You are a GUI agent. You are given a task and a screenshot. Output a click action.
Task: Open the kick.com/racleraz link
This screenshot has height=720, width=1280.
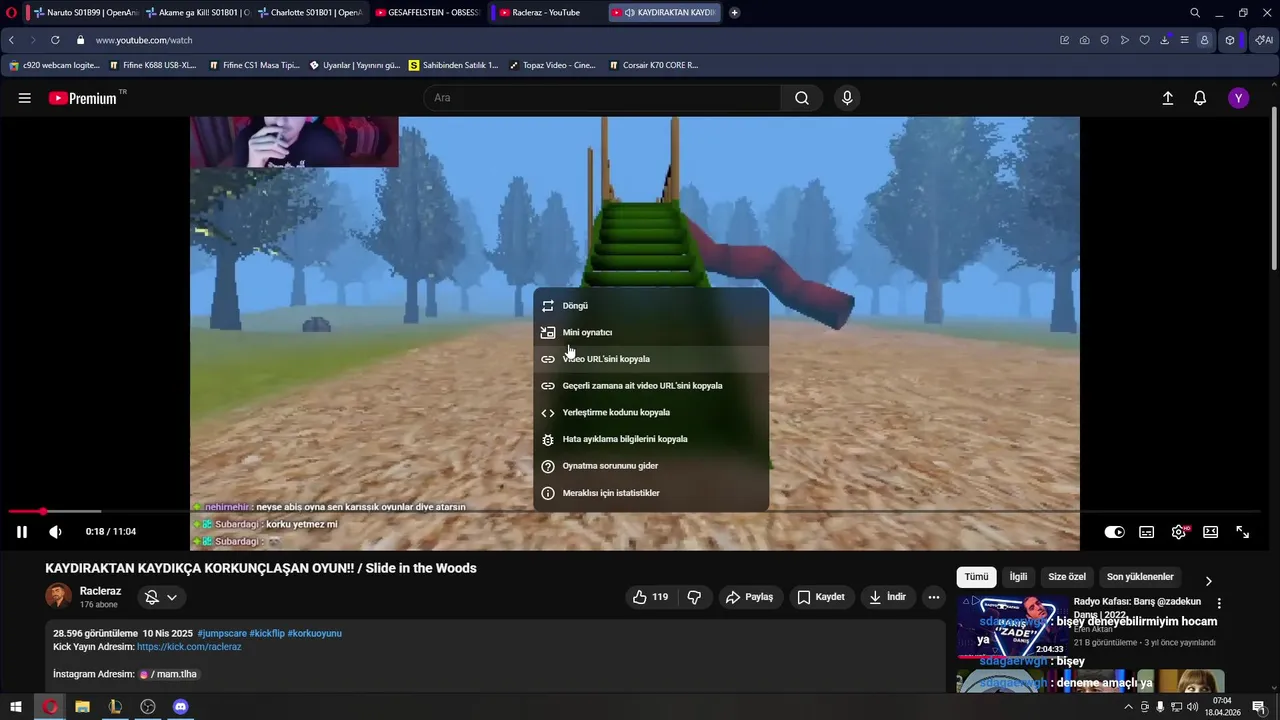(x=189, y=647)
